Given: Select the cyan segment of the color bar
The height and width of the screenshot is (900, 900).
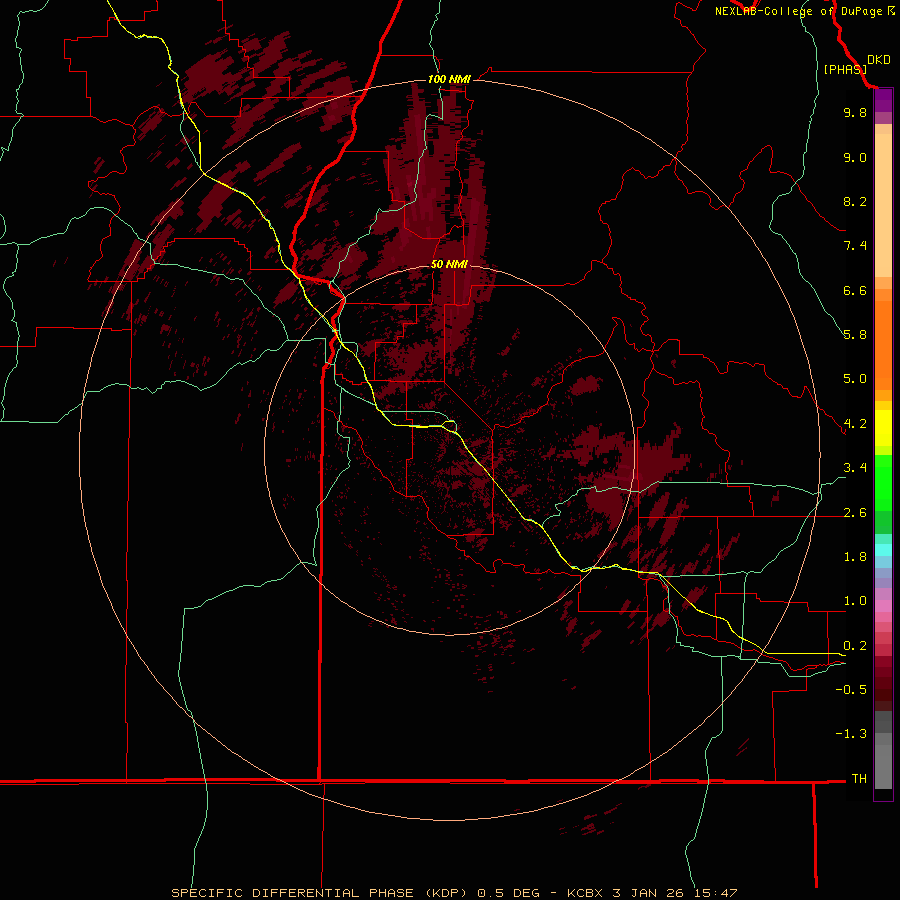Looking at the screenshot, I should (883, 550).
